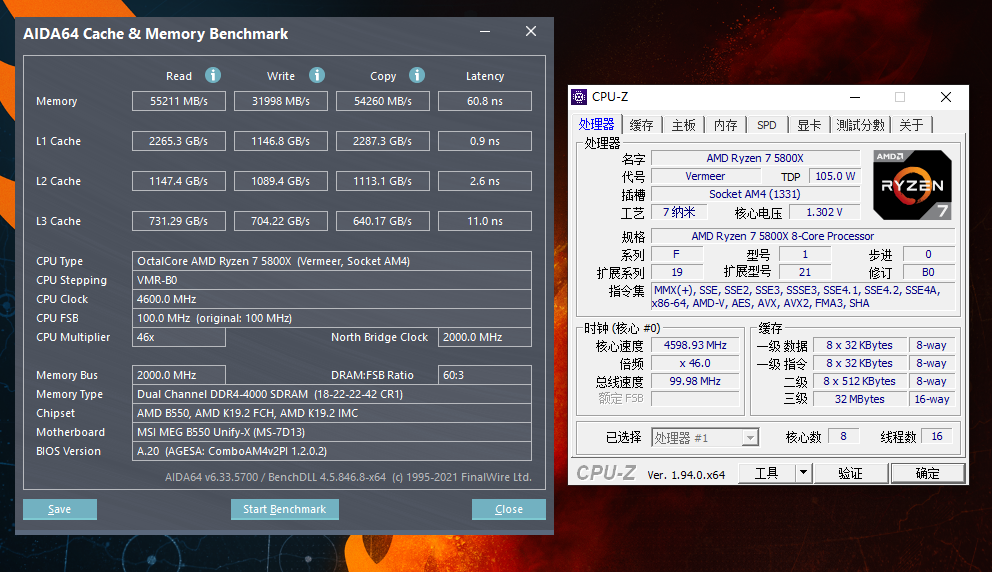Viewport: 992px width, 572px height.
Task: Click the CPU Type field in AIDA64
Action: [332, 261]
